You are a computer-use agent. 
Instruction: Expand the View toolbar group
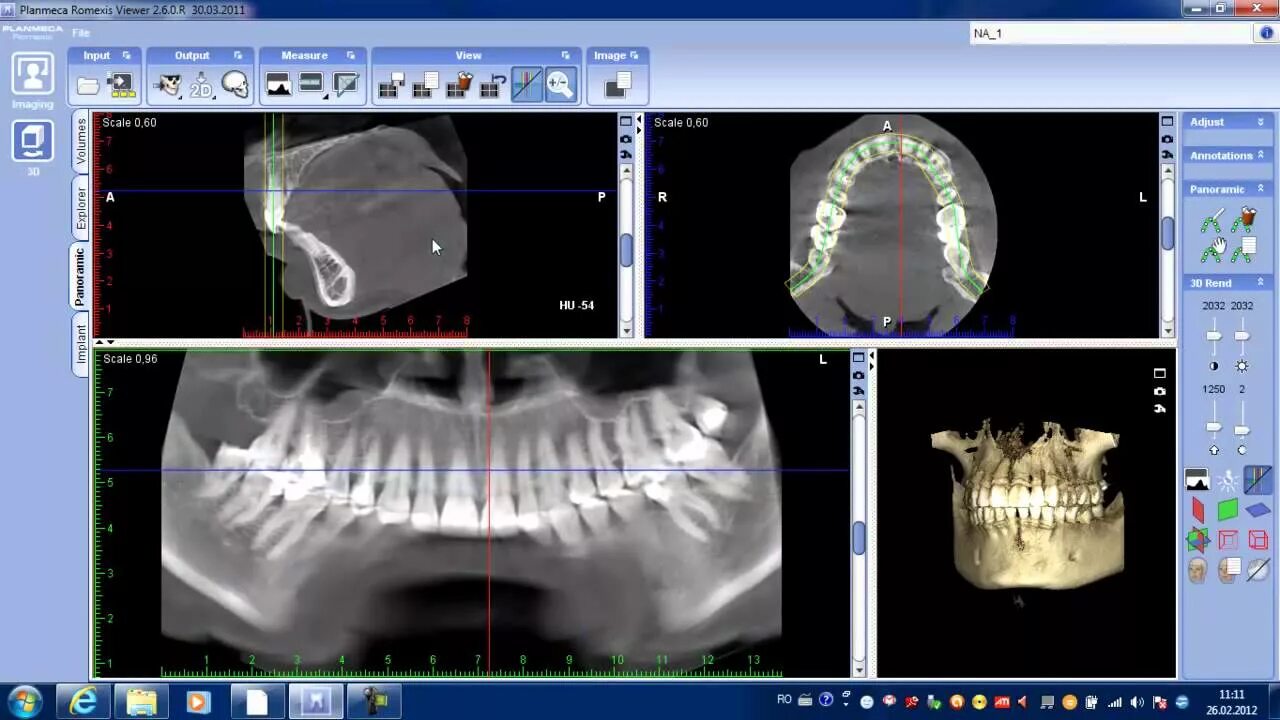click(x=565, y=56)
